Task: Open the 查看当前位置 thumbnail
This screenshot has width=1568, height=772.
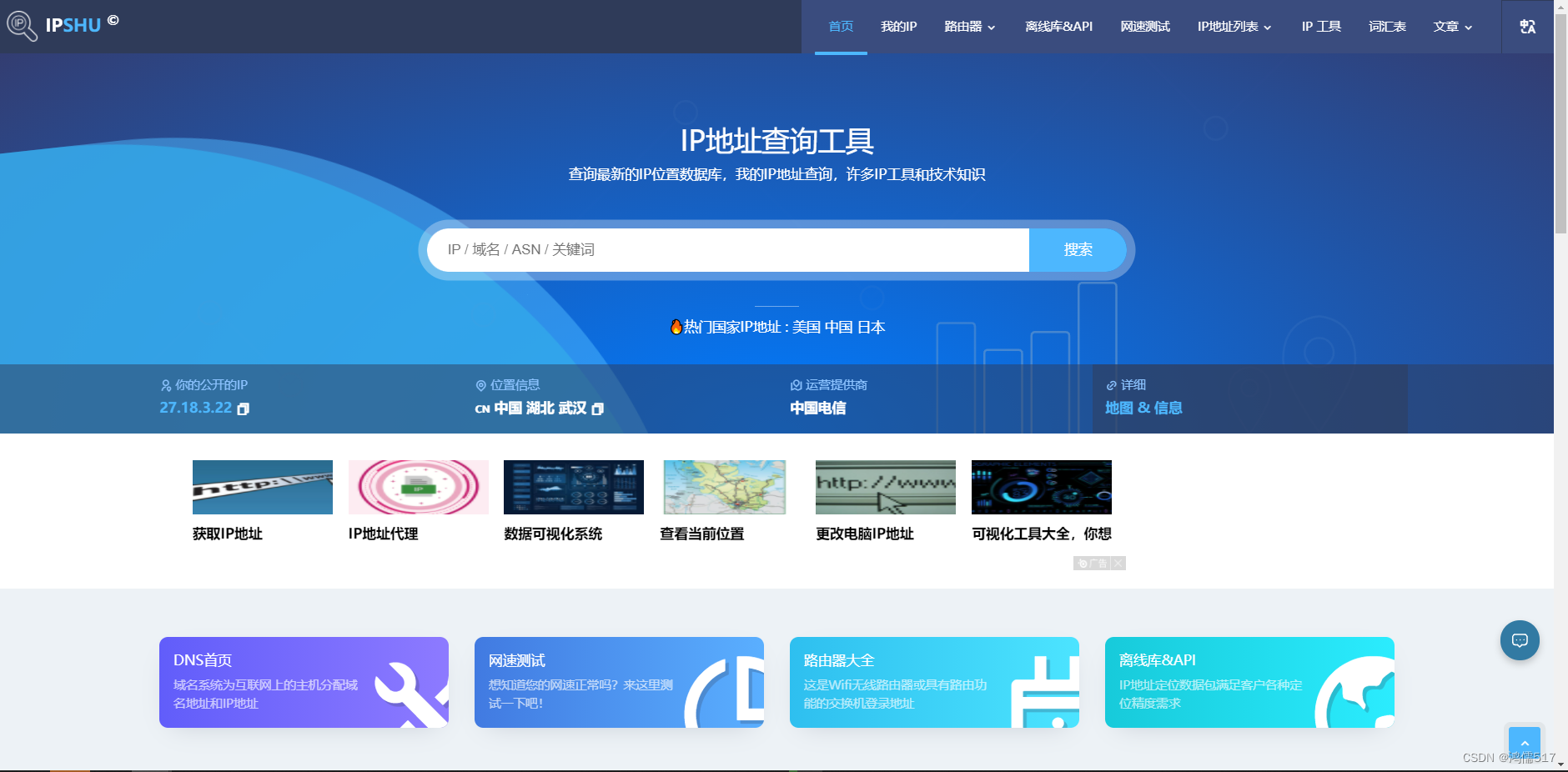Action: pos(723,487)
